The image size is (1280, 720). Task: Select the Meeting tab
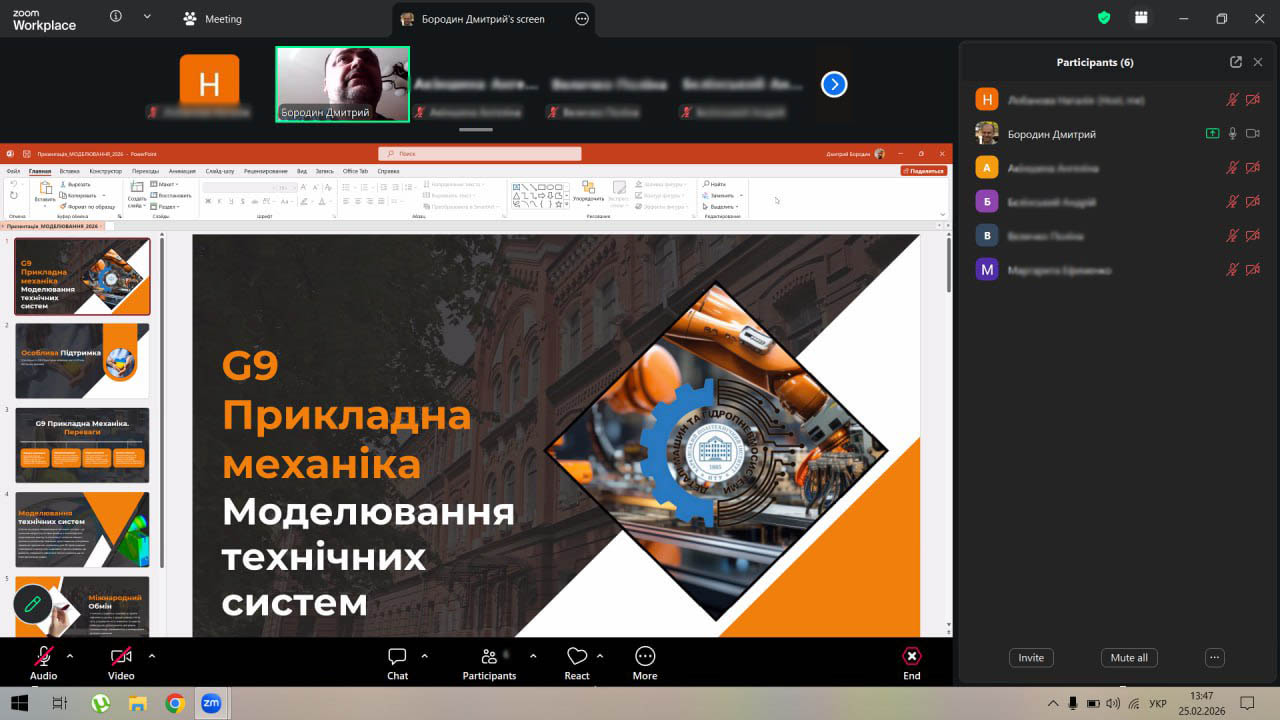[x=212, y=19]
